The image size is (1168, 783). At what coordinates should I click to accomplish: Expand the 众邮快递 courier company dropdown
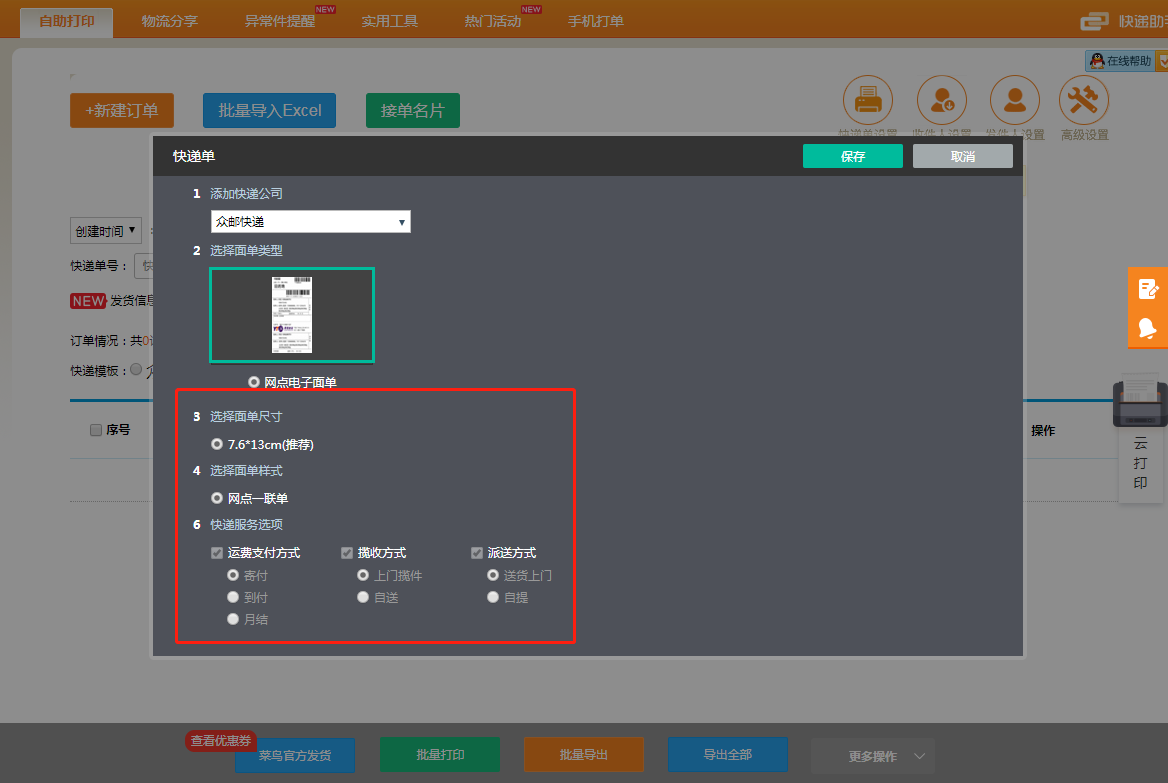[x=310, y=222]
